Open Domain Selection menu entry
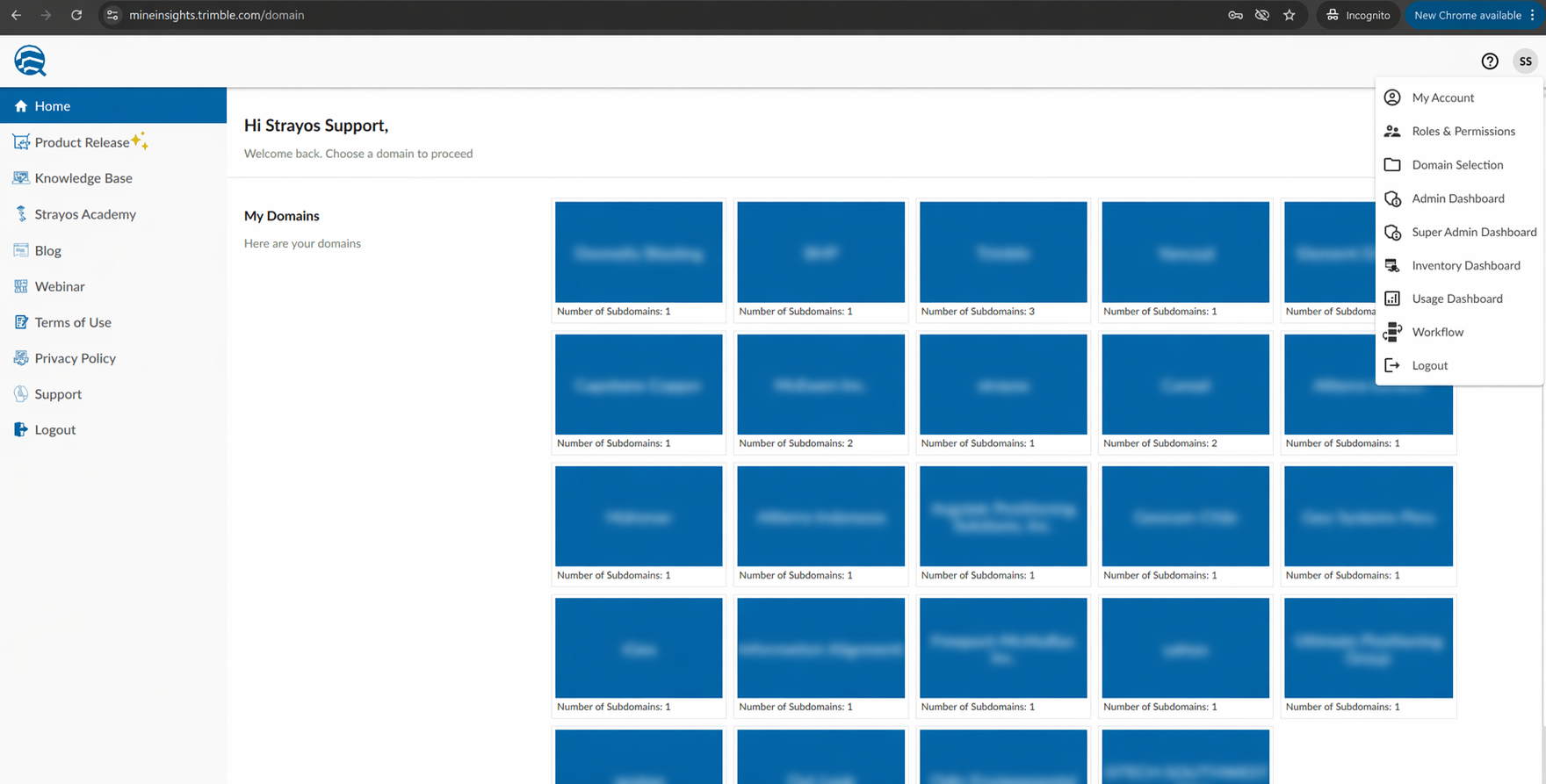This screenshot has width=1546, height=784. [1456, 165]
